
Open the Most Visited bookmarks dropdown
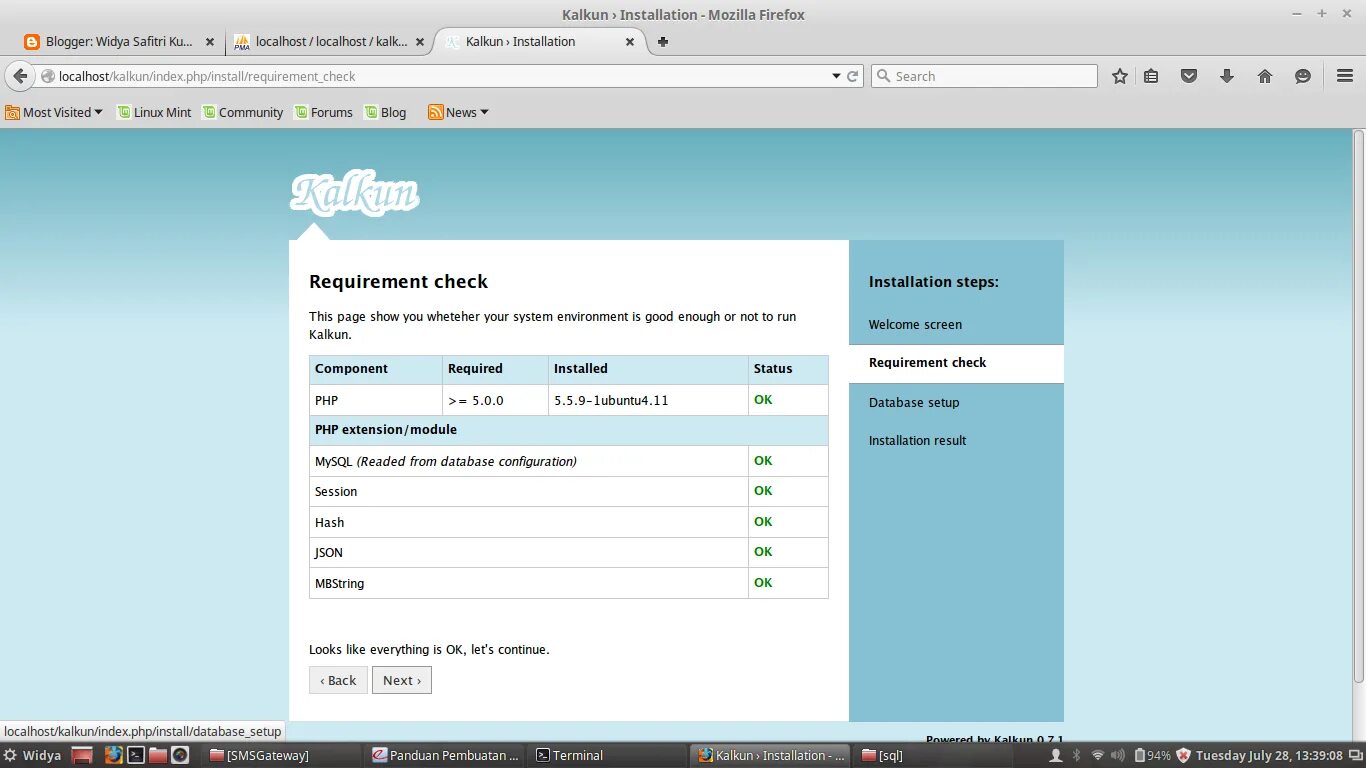(54, 112)
